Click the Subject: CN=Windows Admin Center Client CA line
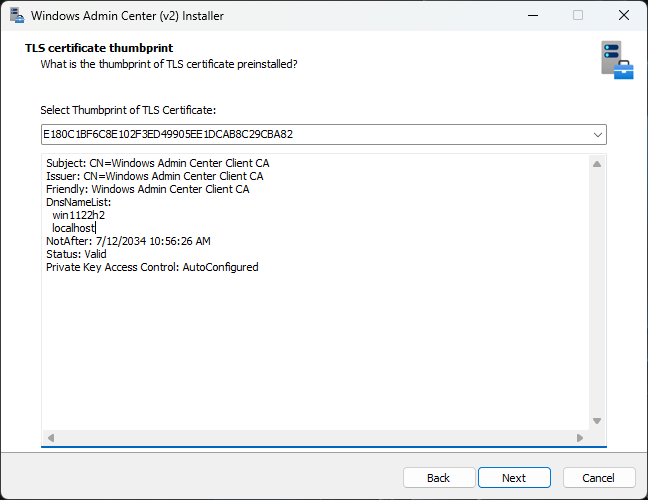This screenshot has height=500, width=648. (157, 163)
